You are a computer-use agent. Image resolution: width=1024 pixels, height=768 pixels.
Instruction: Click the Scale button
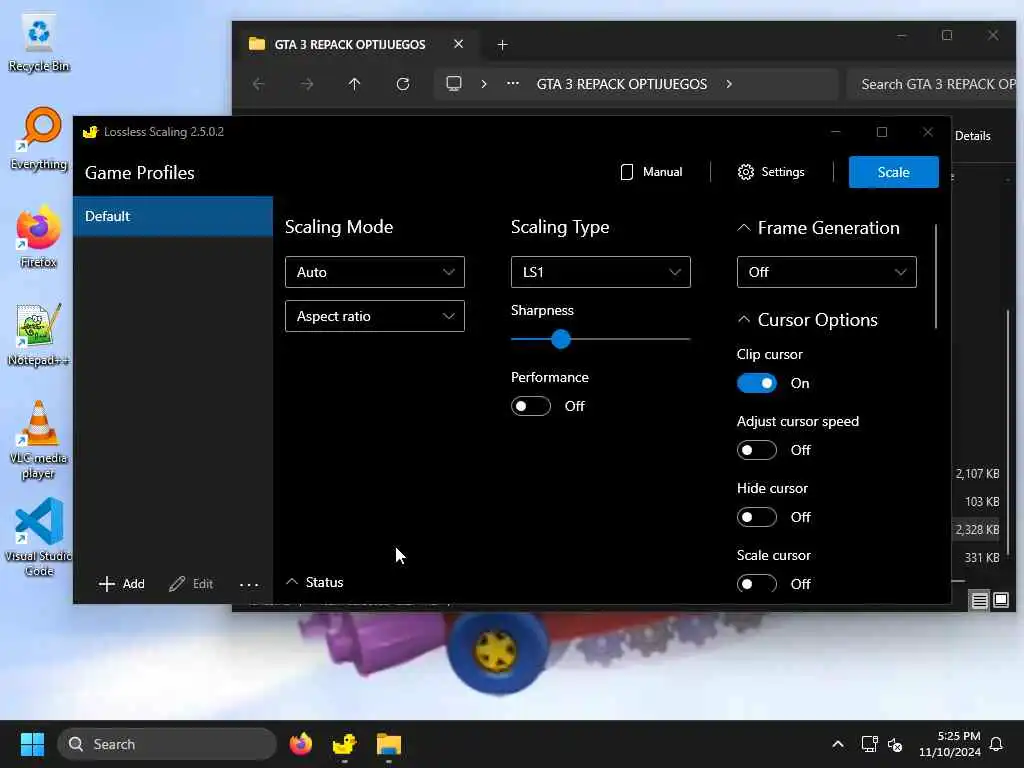click(x=893, y=172)
